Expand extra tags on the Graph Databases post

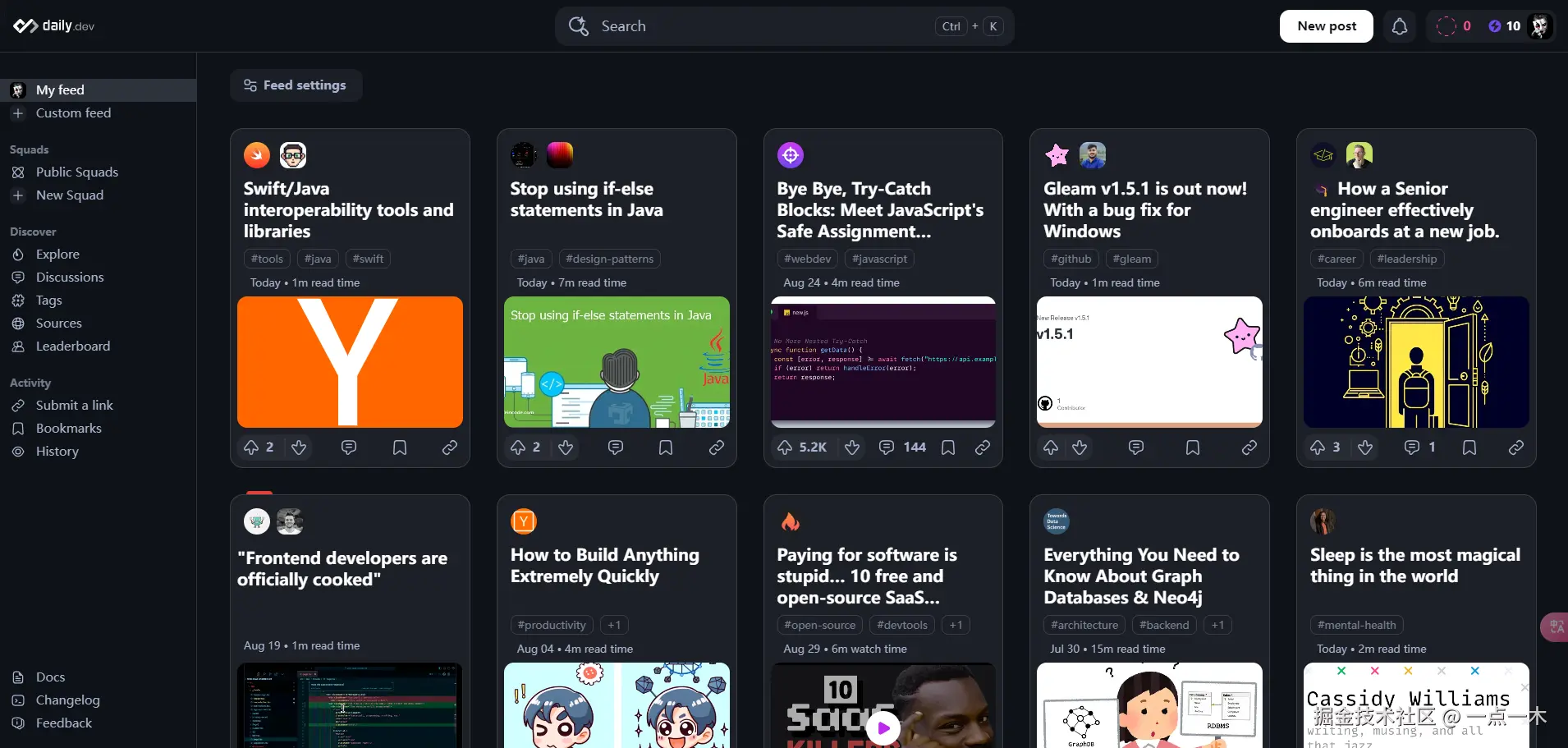pyautogui.click(x=1217, y=625)
